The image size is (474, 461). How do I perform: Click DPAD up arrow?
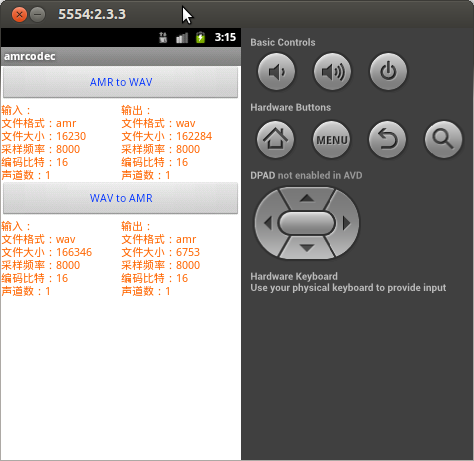[x=307, y=198]
